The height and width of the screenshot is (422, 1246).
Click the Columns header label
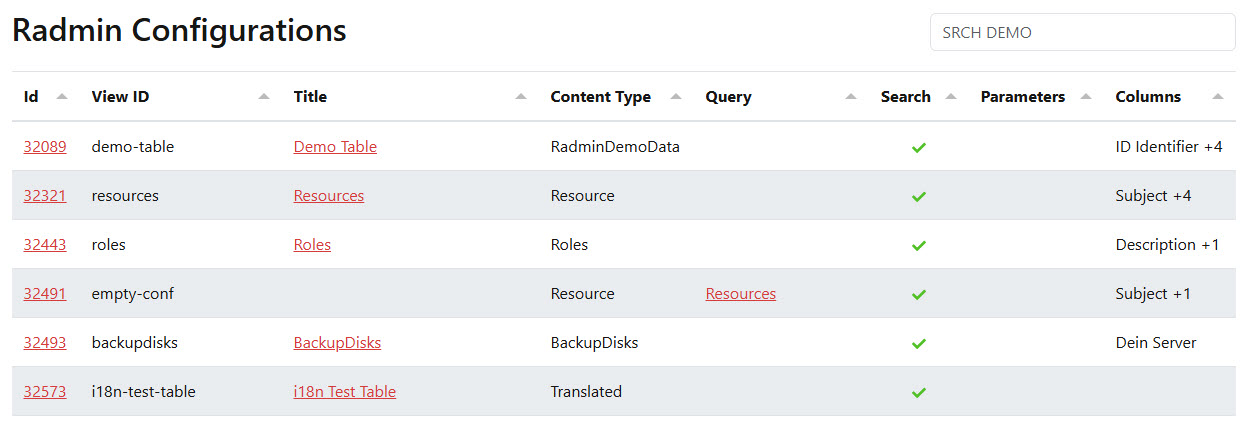[1148, 97]
